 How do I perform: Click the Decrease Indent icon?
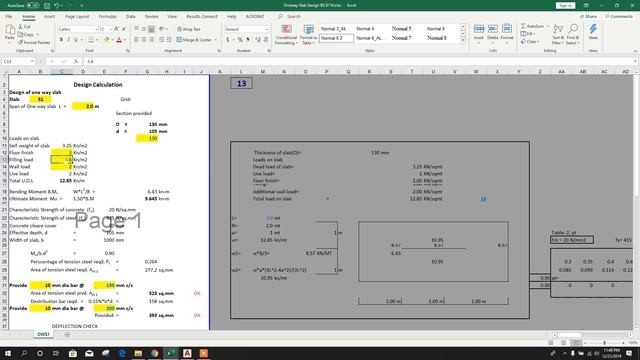[x=162, y=40]
